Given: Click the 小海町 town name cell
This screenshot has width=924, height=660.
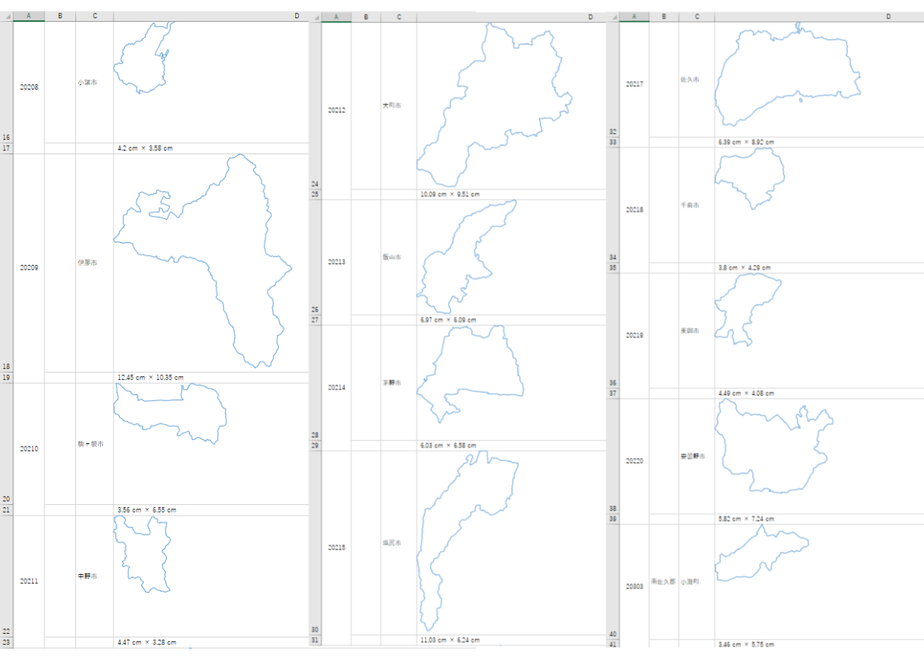Looking at the screenshot, I should click(x=697, y=582).
